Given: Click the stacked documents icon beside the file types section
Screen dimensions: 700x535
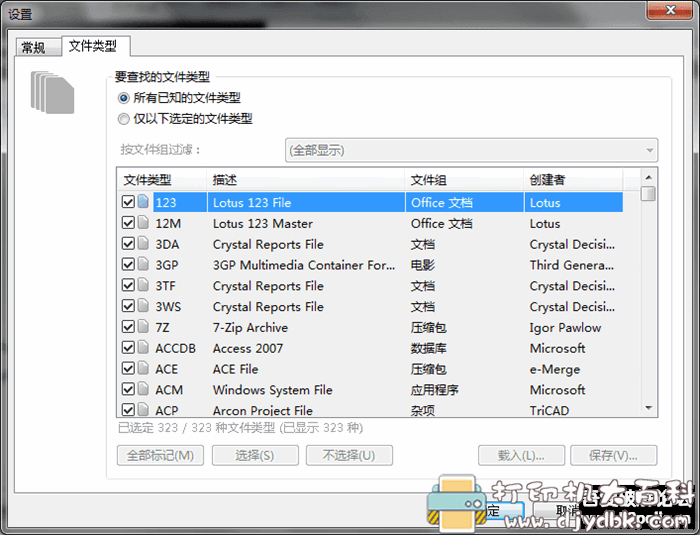Looking at the screenshot, I should [x=52, y=92].
